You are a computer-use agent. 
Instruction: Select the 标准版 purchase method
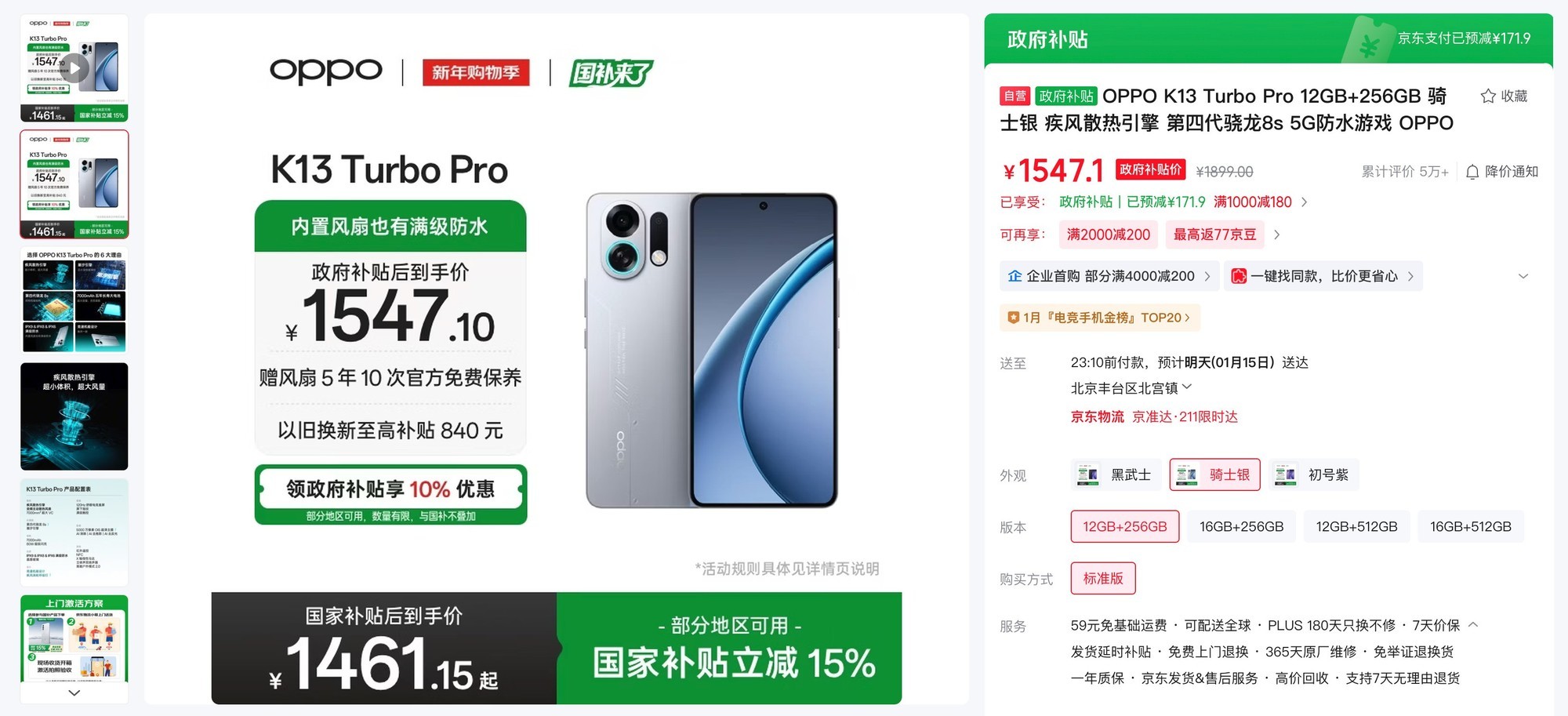click(1103, 579)
